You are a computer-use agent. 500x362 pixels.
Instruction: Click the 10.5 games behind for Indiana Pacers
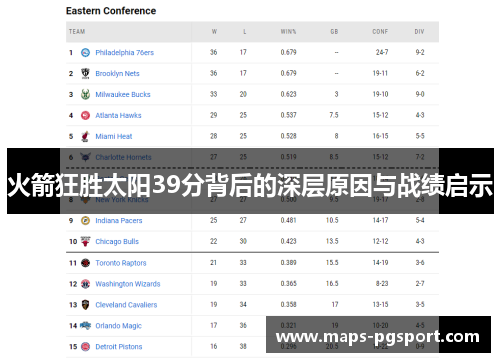pos(332,220)
